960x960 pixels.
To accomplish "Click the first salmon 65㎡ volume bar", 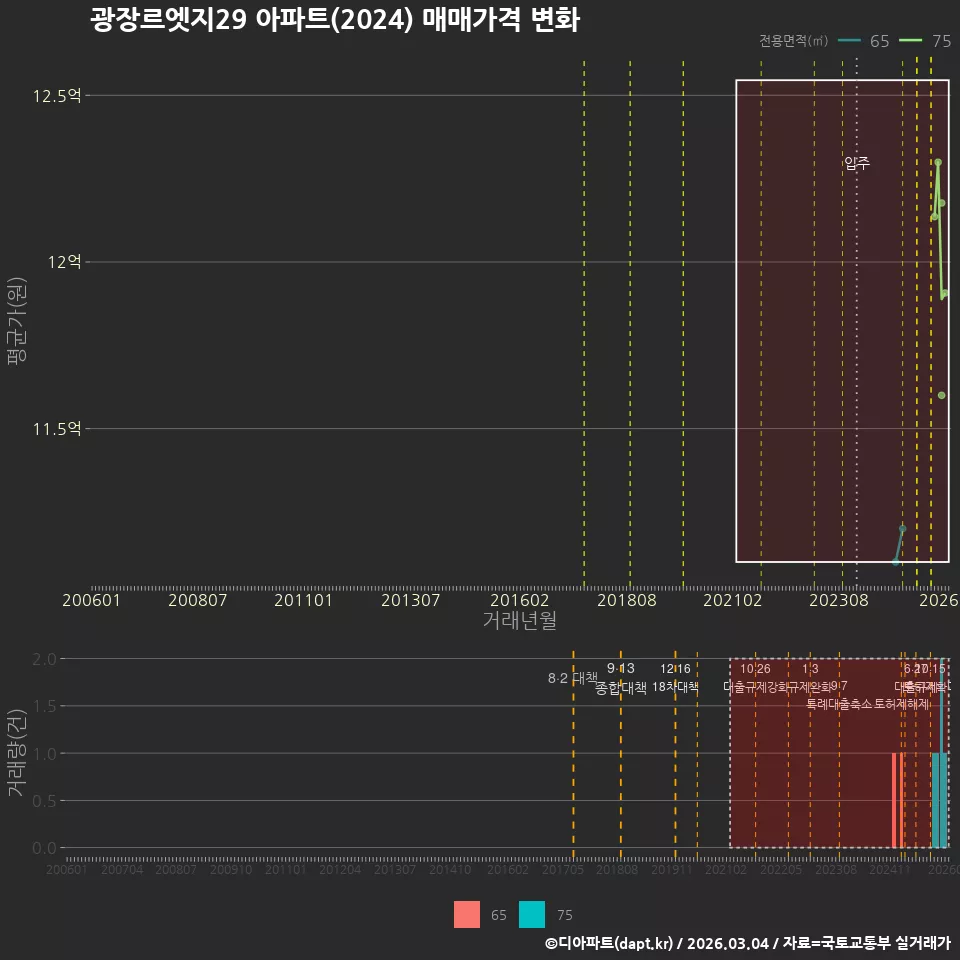I will pos(894,800).
